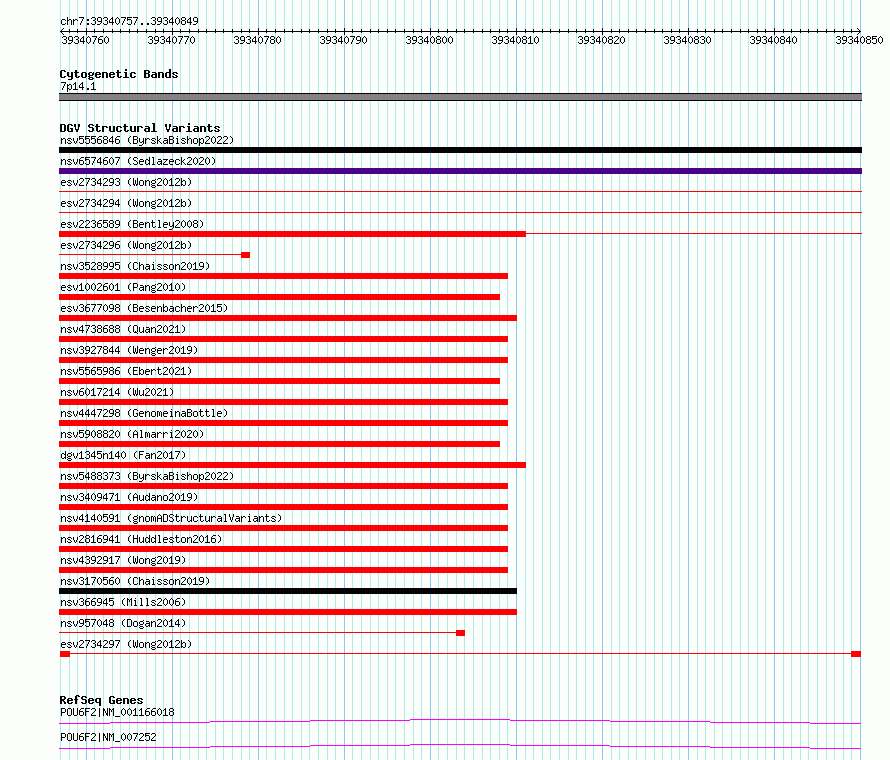Image resolution: width=890 pixels, height=760 pixels.
Task: Select POU6F2|NM_007252 gene label
Action: pyautogui.click(x=108, y=737)
